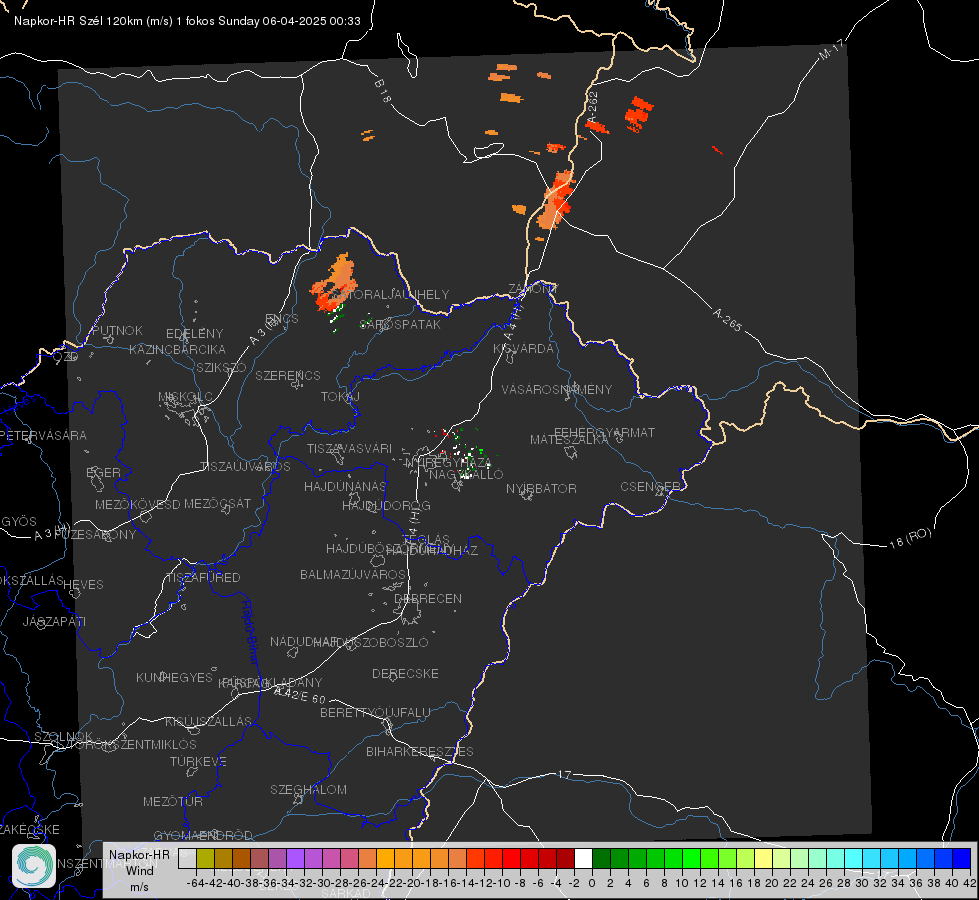The height and width of the screenshot is (900, 979).
Task: Select the KAZINCBARCIKA label
Action: (177, 349)
